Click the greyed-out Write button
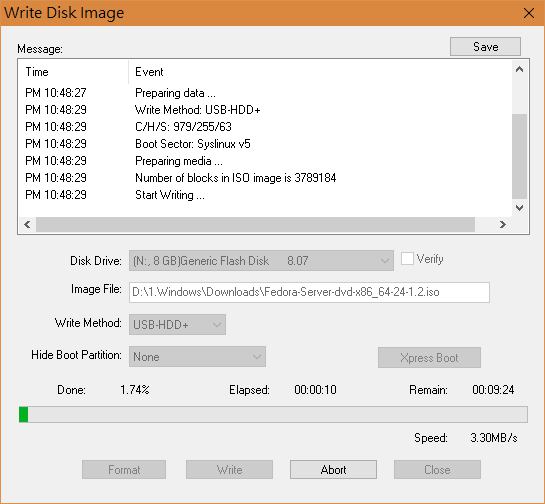The height and width of the screenshot is (504, 545). tap(229, 470)
